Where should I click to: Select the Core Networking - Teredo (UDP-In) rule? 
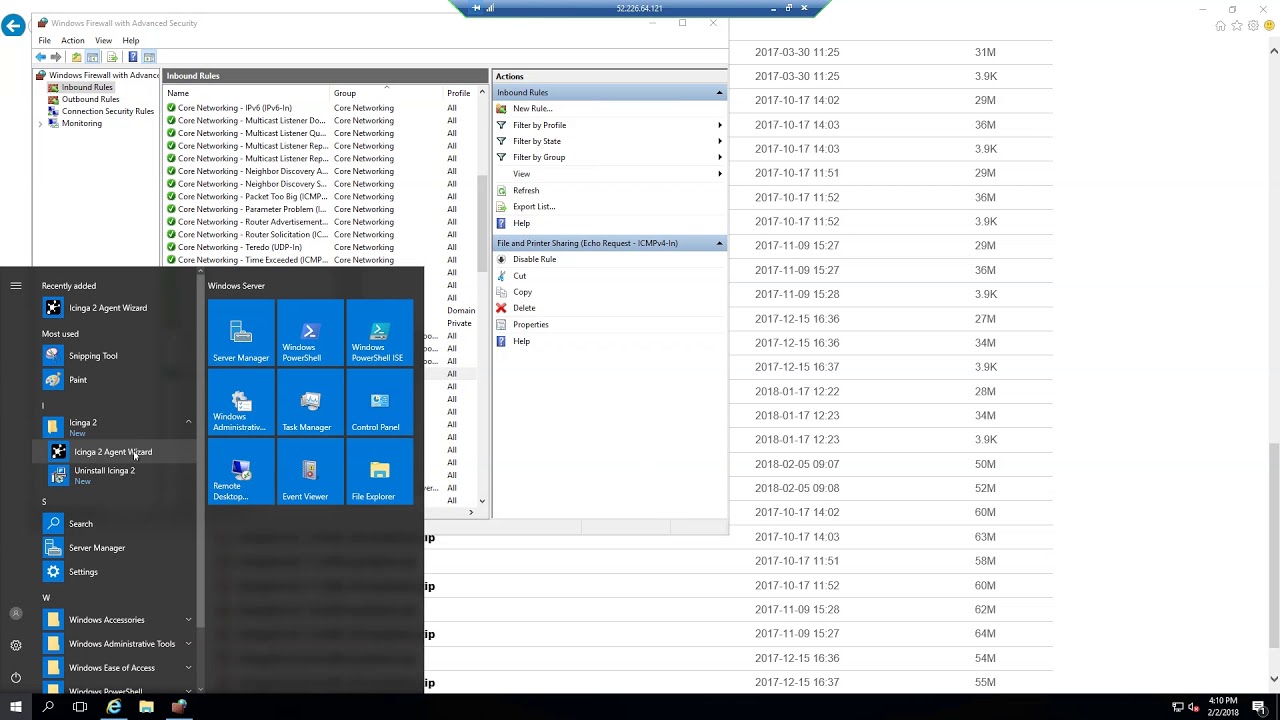[240, 247]
